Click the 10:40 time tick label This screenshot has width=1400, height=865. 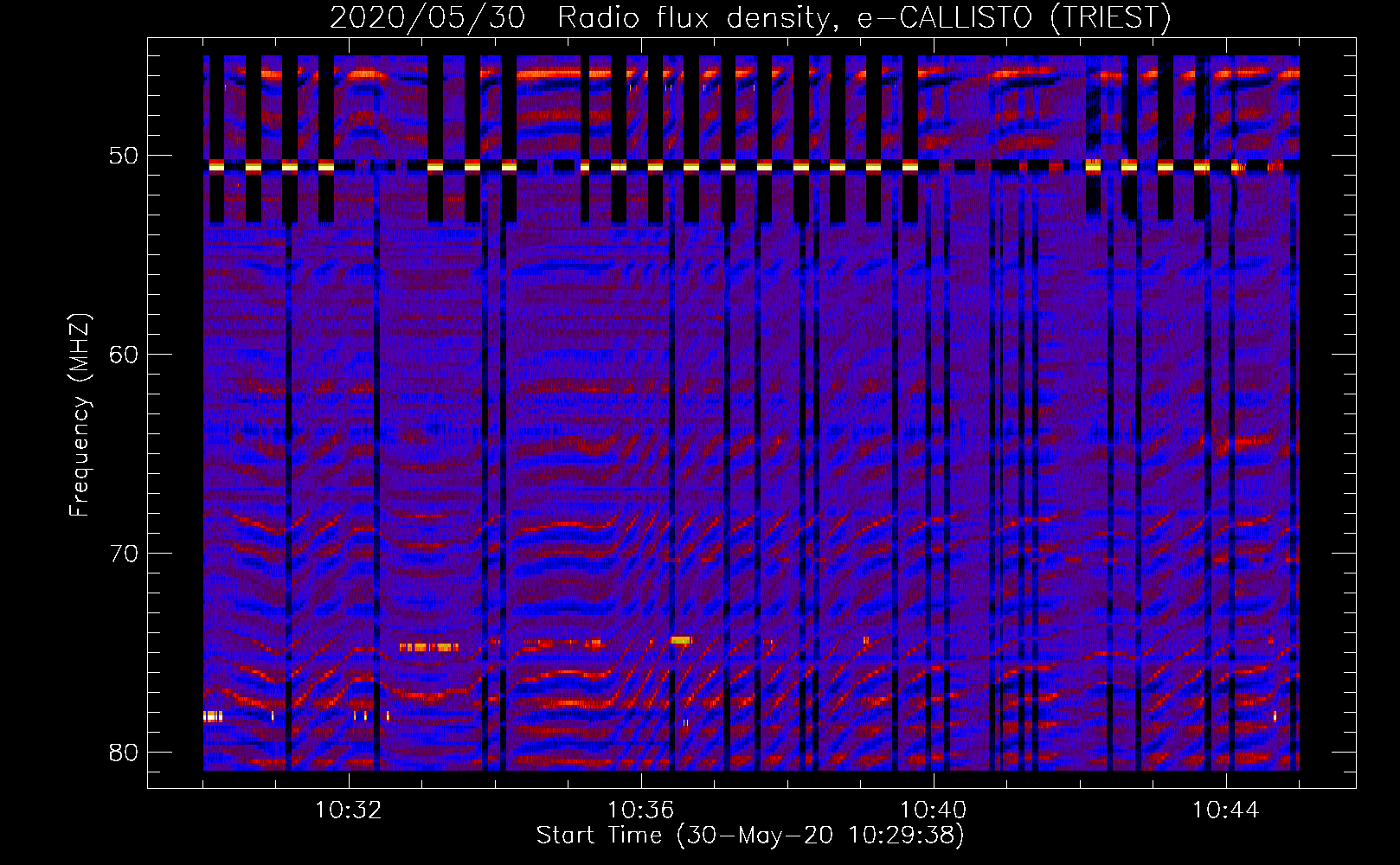(x=934, y=811)
